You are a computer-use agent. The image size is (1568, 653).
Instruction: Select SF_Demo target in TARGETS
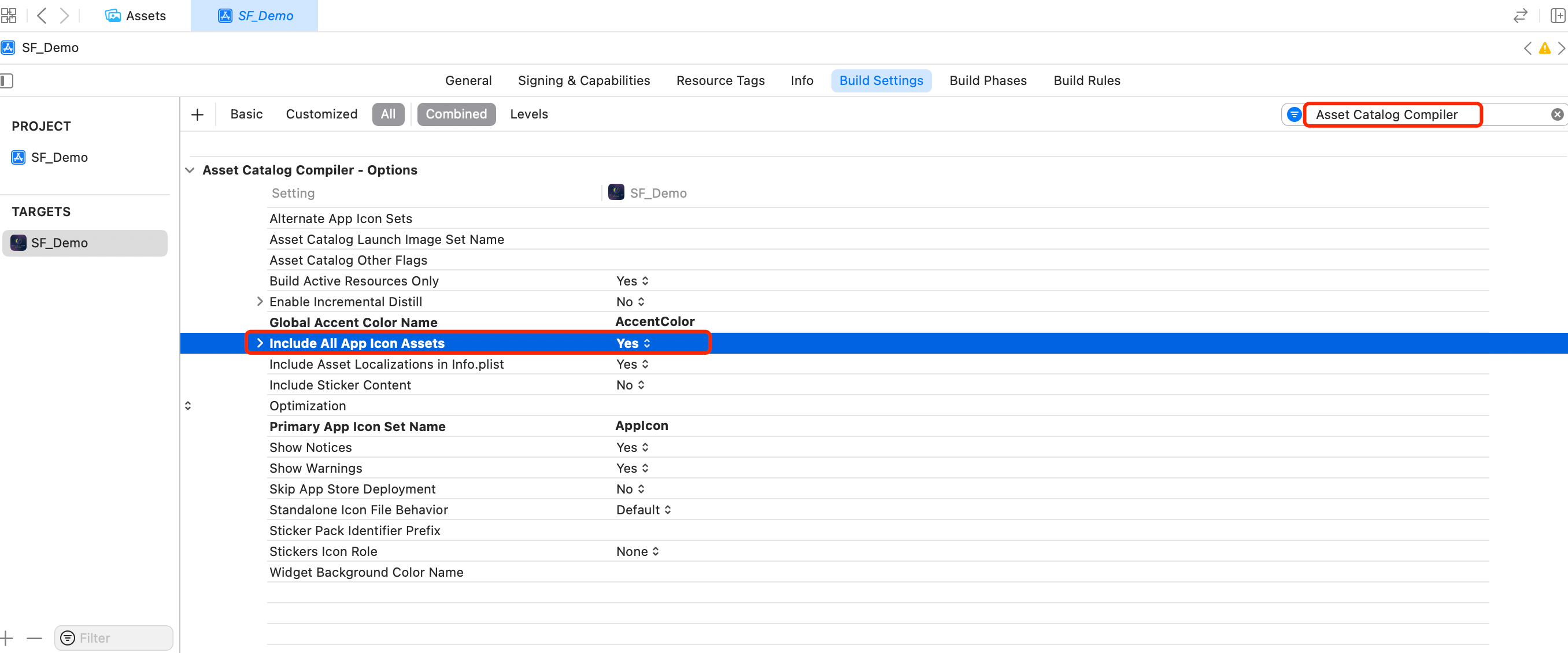coord(84,243)
